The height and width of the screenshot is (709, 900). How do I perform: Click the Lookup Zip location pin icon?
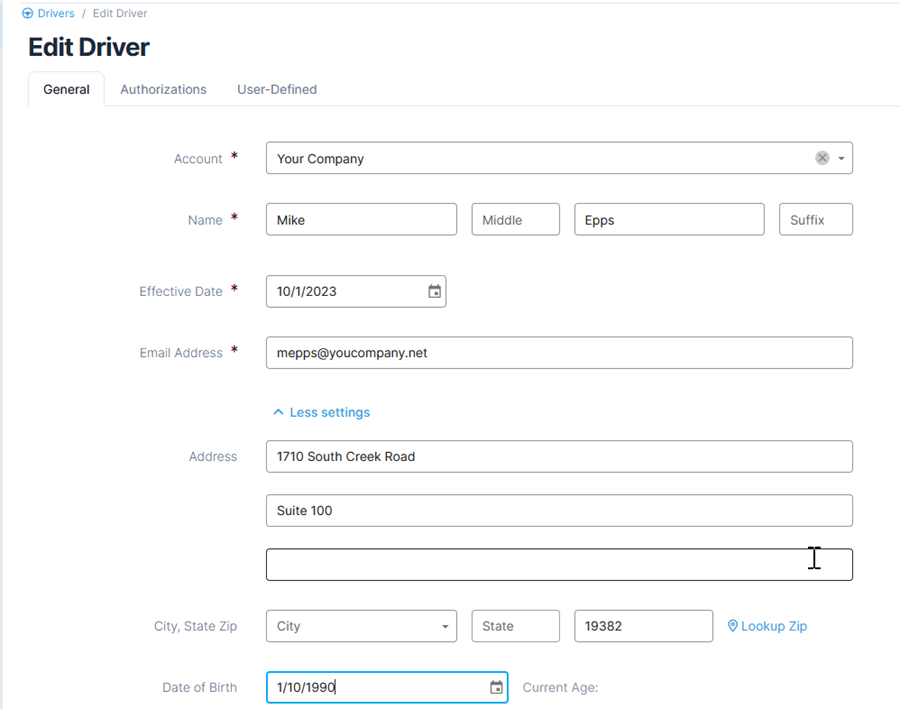(x=732, y=626)
